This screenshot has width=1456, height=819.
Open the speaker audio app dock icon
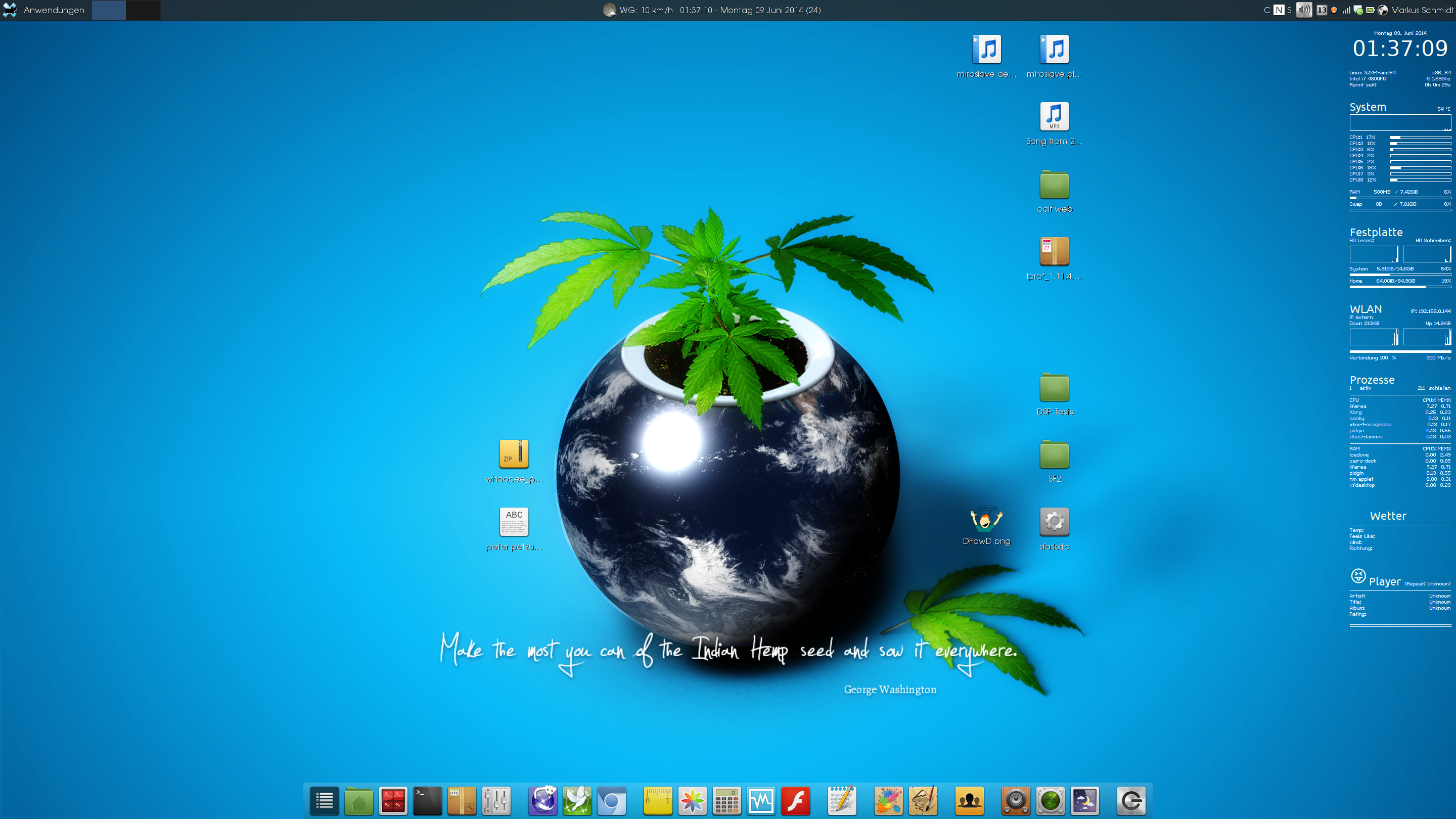click(x=1016, y=800)
